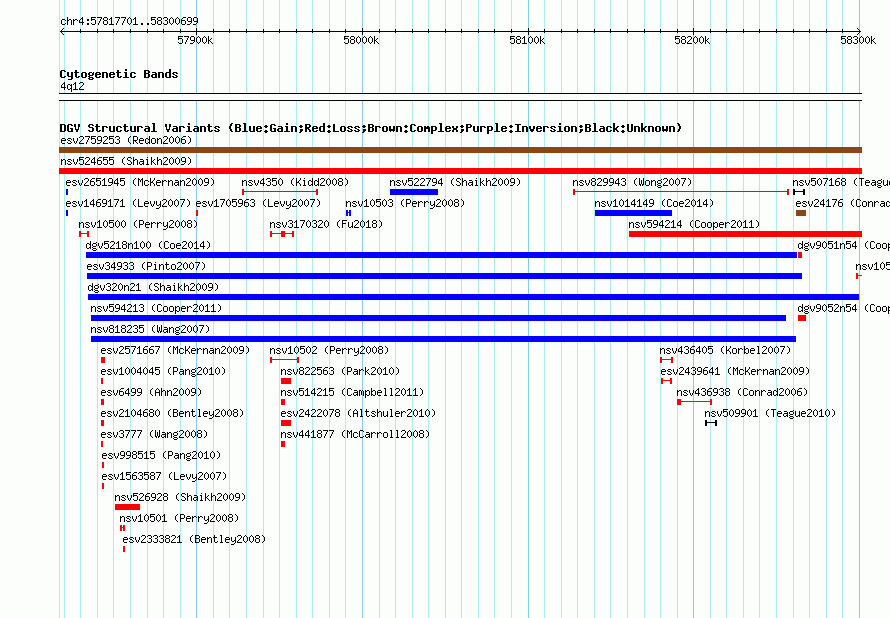Click the 4q12 cytogenetic band label
The height and width of the screenshot is (618, 890).
pos(72,86)
